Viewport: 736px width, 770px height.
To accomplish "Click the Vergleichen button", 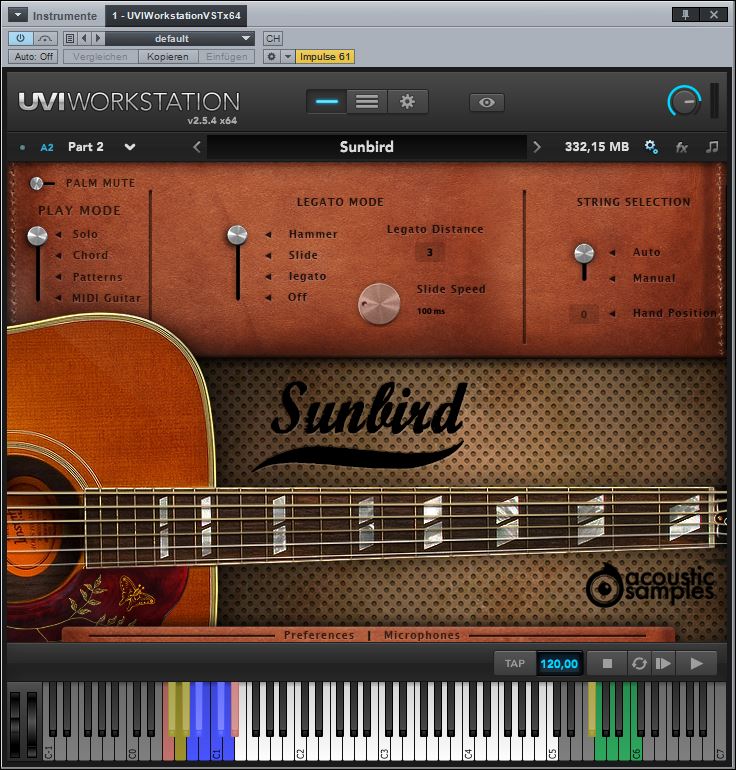I will point(100,56).
